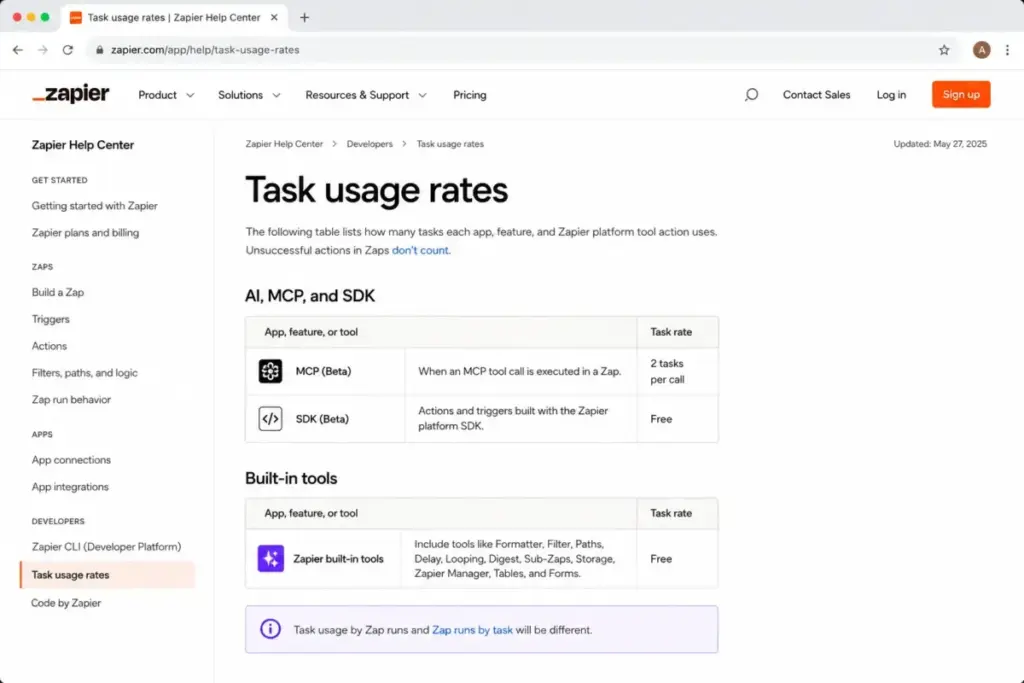Open Triggers in sidebar
1024x683 pixels.
point(50,319)
